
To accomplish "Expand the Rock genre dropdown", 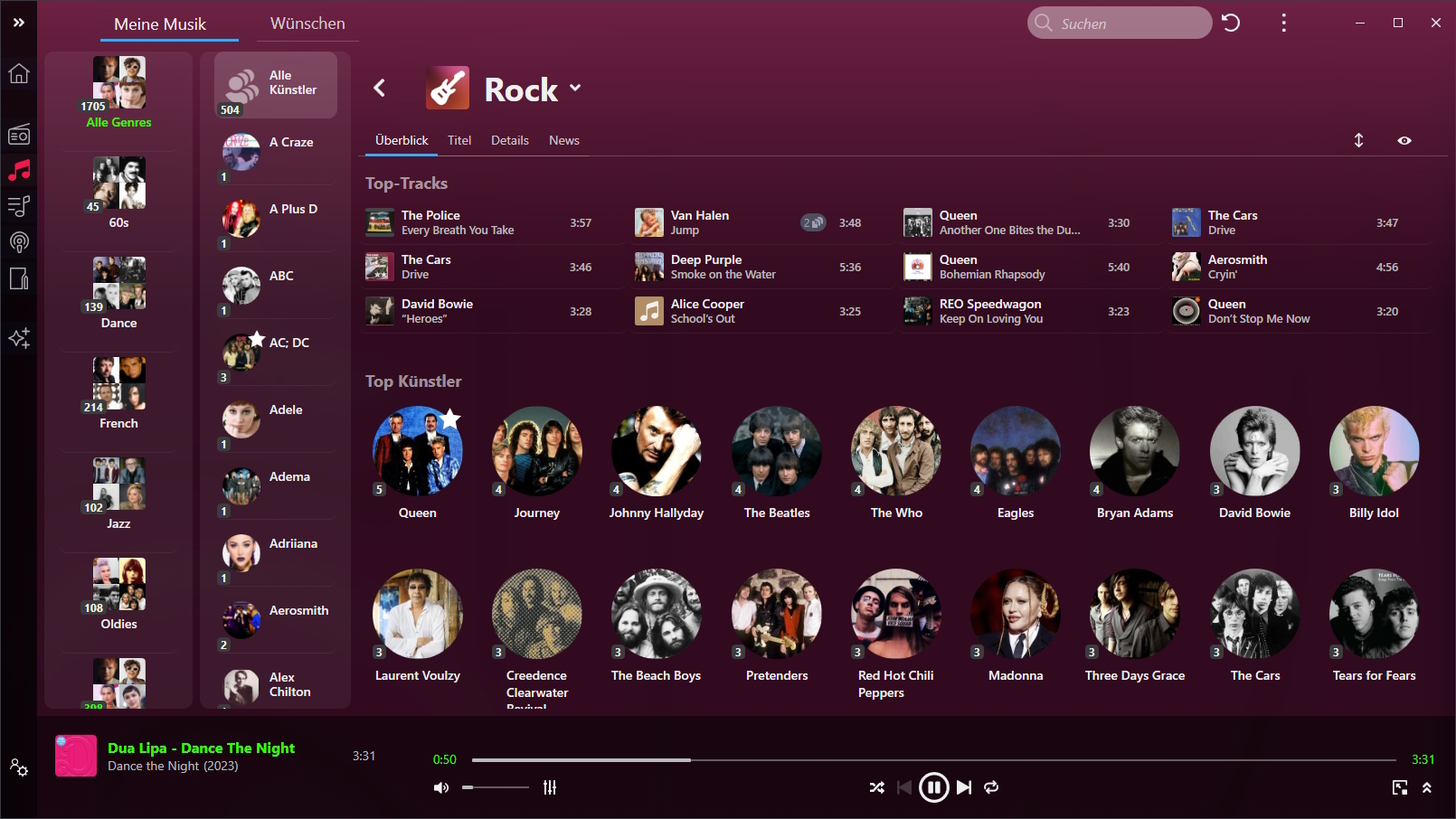I will (x=575, y=89).
